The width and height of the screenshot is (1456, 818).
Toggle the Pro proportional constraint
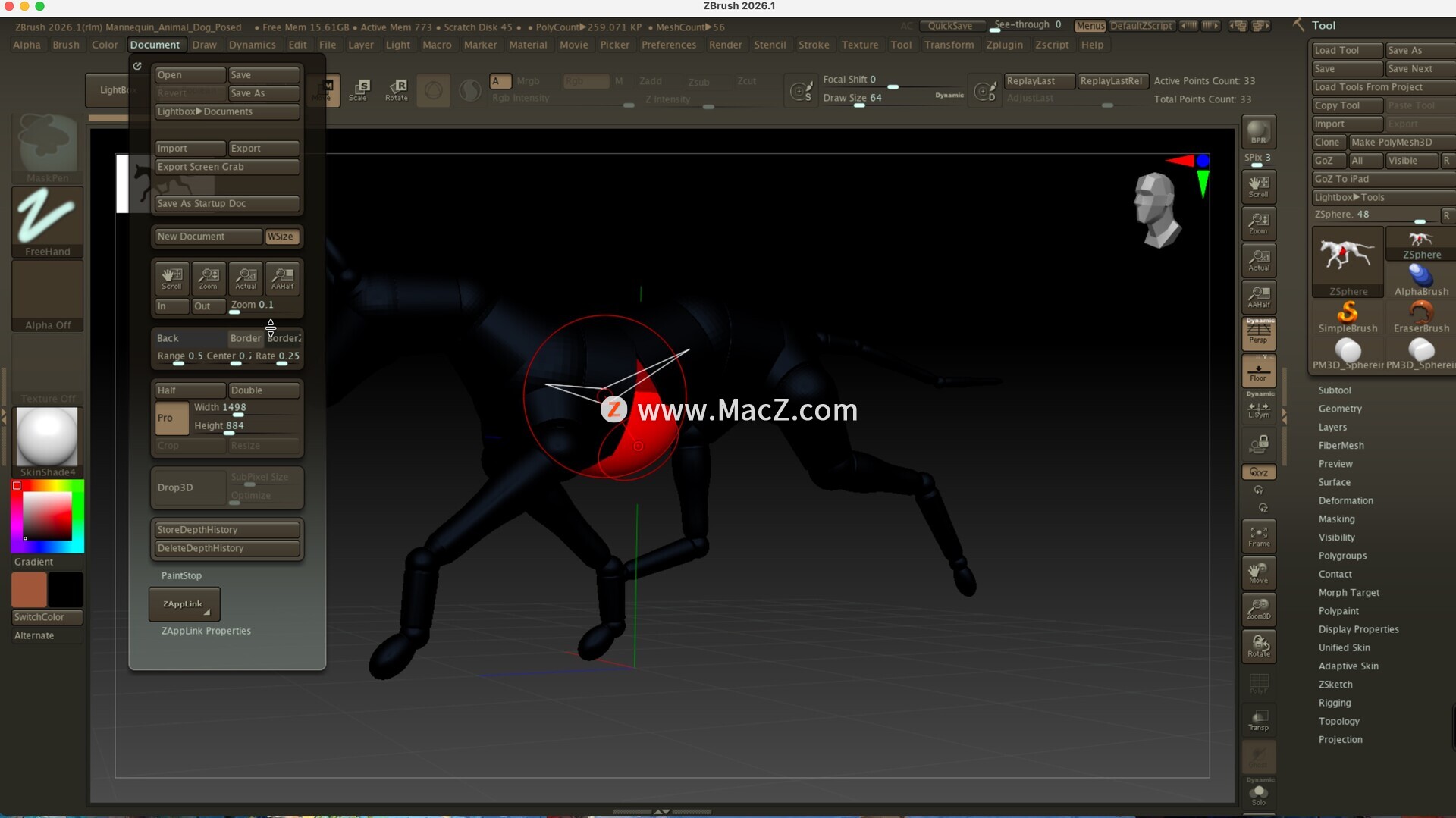(x=171, y=418)
